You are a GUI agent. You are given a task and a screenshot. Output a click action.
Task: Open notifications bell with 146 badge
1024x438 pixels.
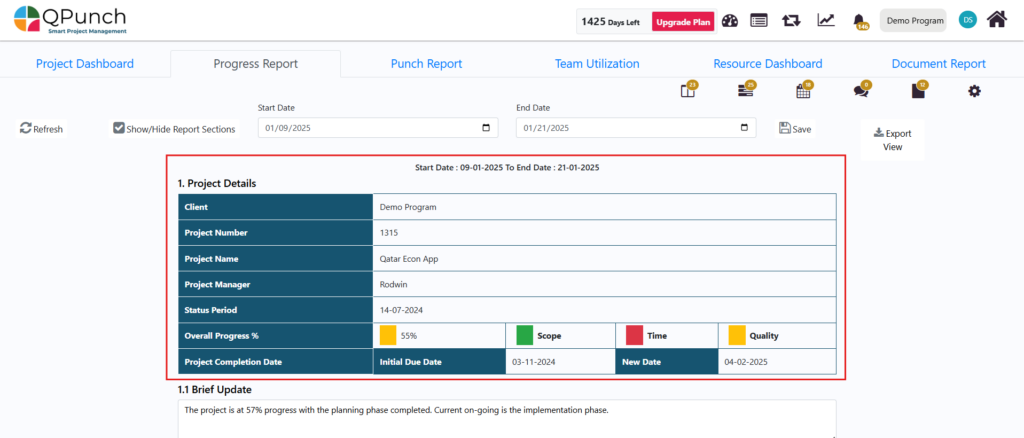click(x=859, y=21)
